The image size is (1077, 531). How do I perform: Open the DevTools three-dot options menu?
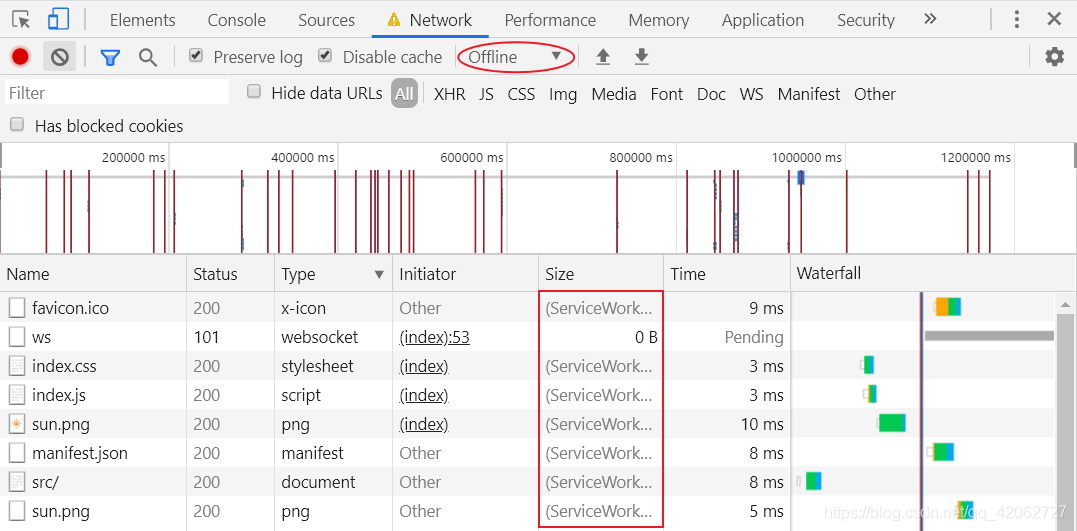point(1017,19)
